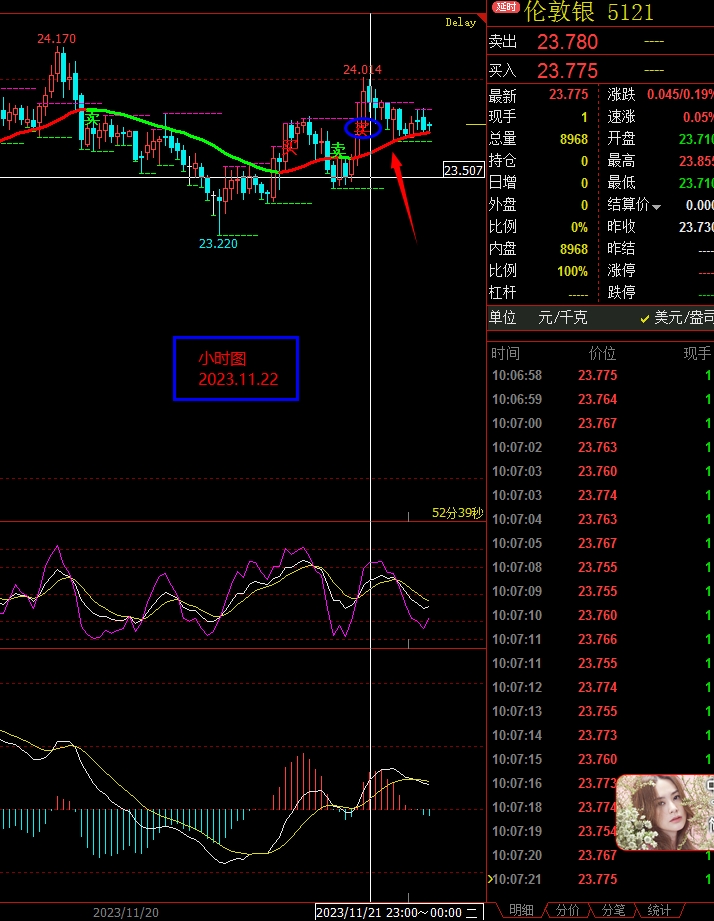Switch unit to 元/千克
This screenshot has width=714, height=921.
tap(563, 318)
